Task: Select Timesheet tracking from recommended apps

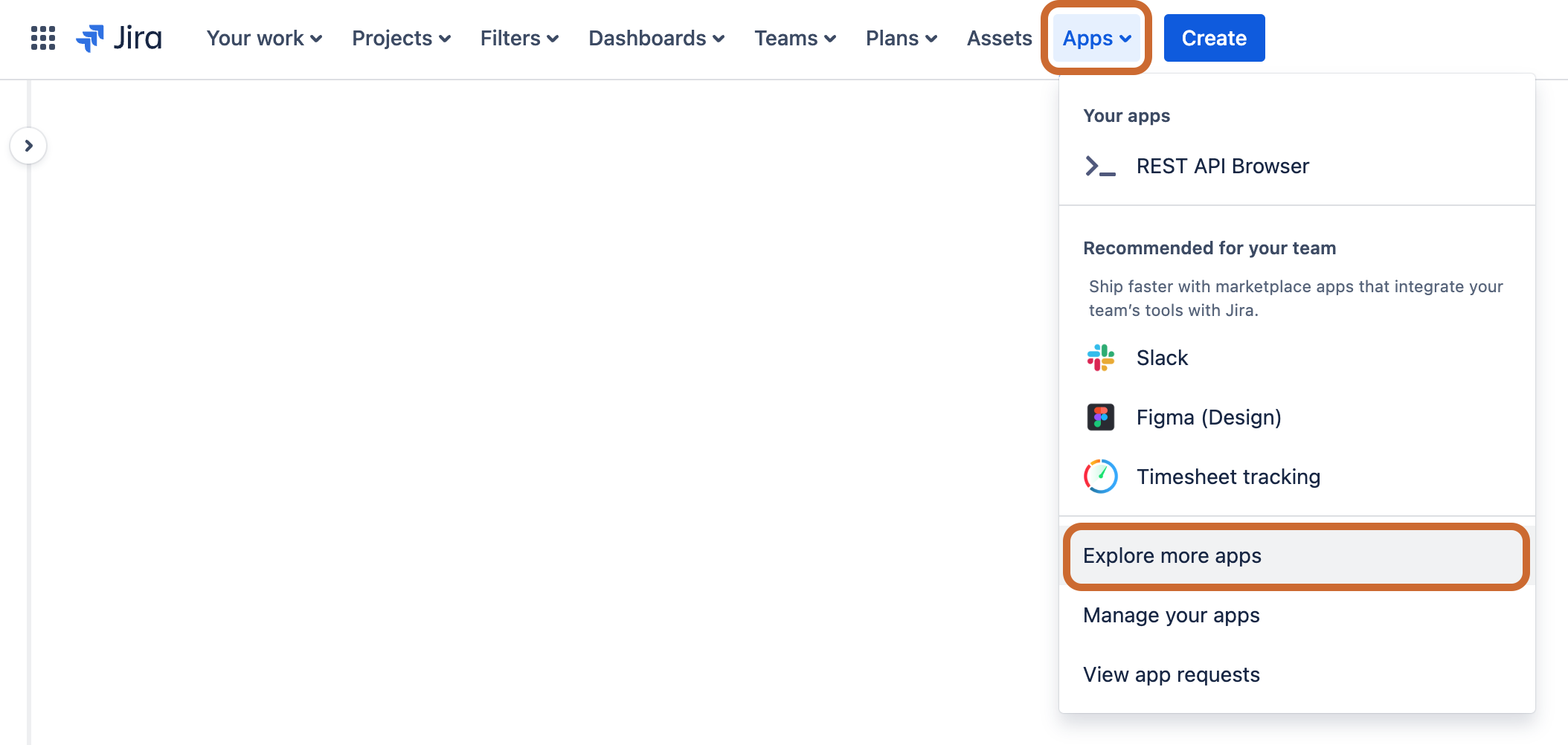Action: [1297, 477]
